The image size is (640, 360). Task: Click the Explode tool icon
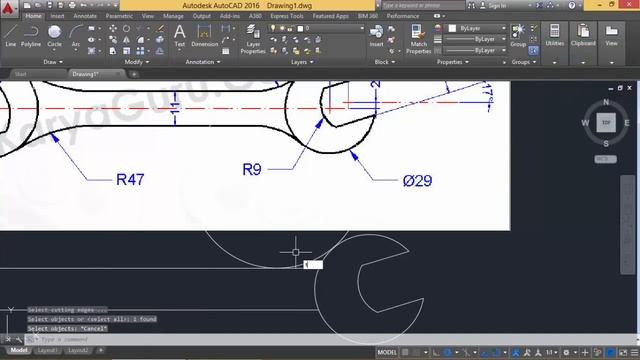click(x=160, y=40)
